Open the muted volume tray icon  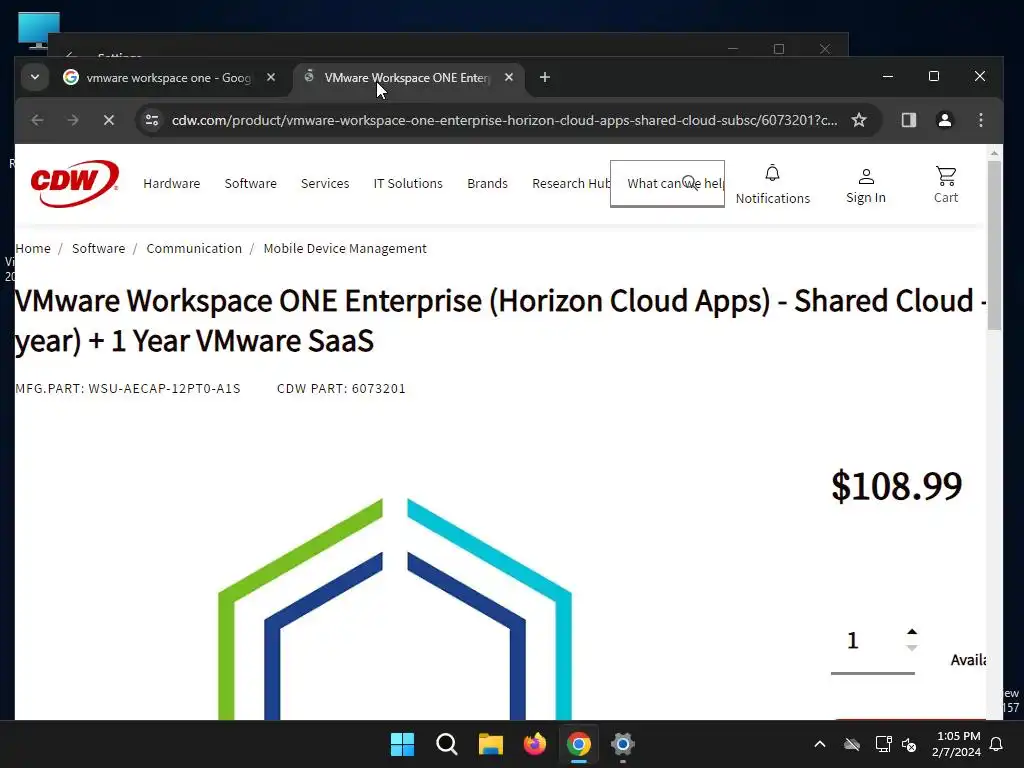909,744
